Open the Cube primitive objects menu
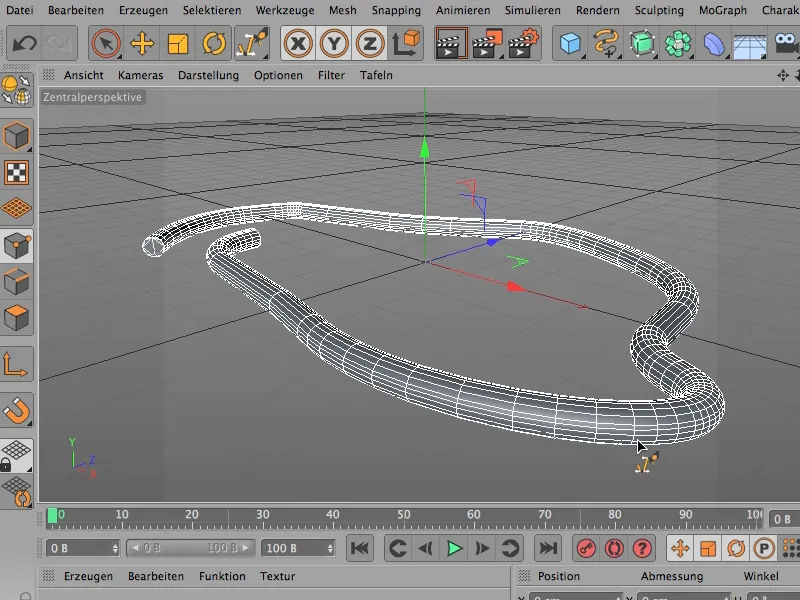800x600 pixels. [x=570, y=43]
